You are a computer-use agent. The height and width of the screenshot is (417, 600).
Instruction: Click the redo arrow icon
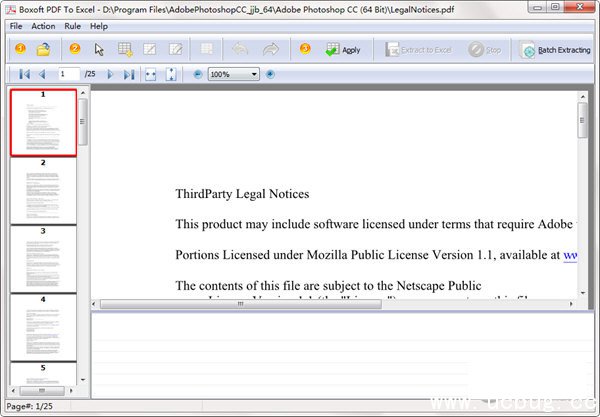coord(271,49)
